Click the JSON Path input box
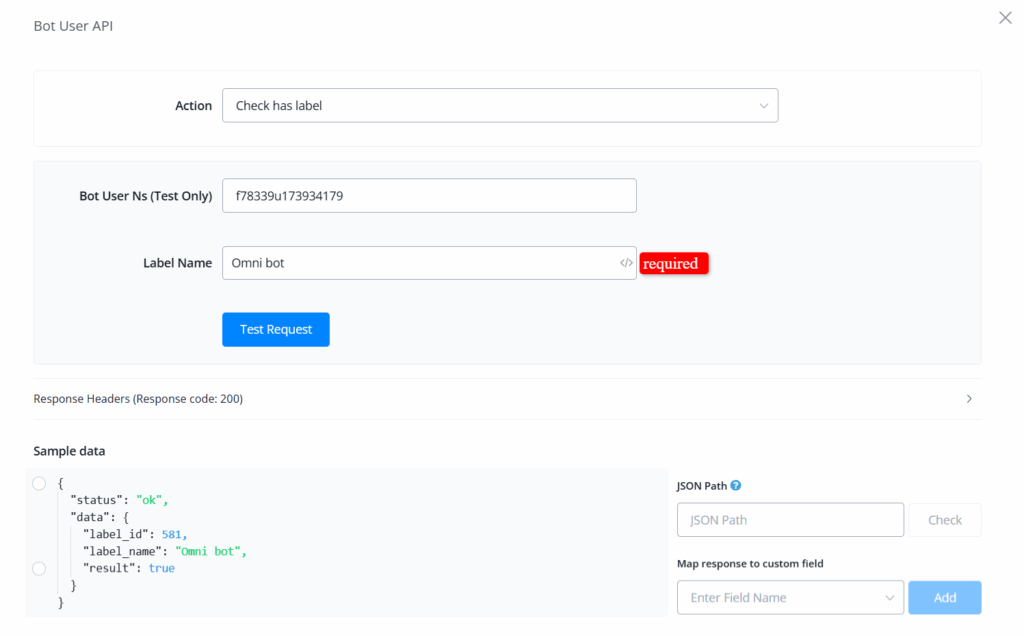 click(790, 520)
